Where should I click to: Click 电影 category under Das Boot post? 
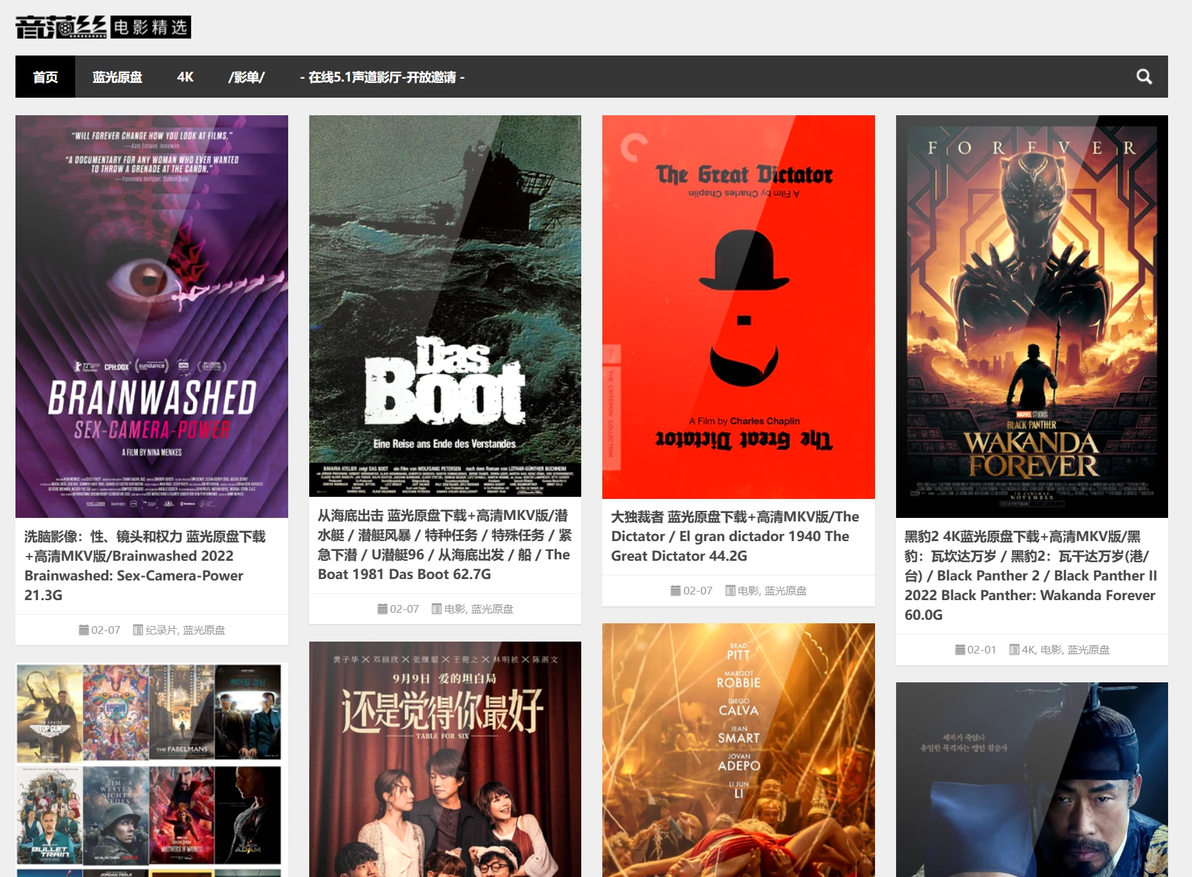(455, 609)
